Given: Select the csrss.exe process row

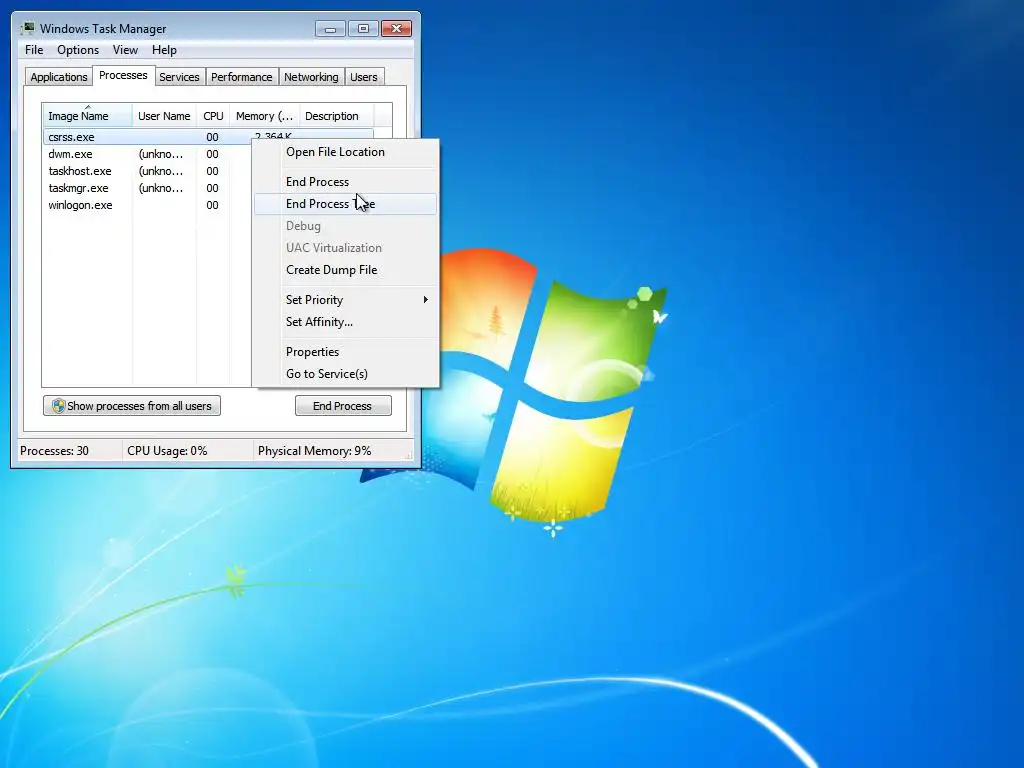Looking at the screenshot, I should [148, 136].
